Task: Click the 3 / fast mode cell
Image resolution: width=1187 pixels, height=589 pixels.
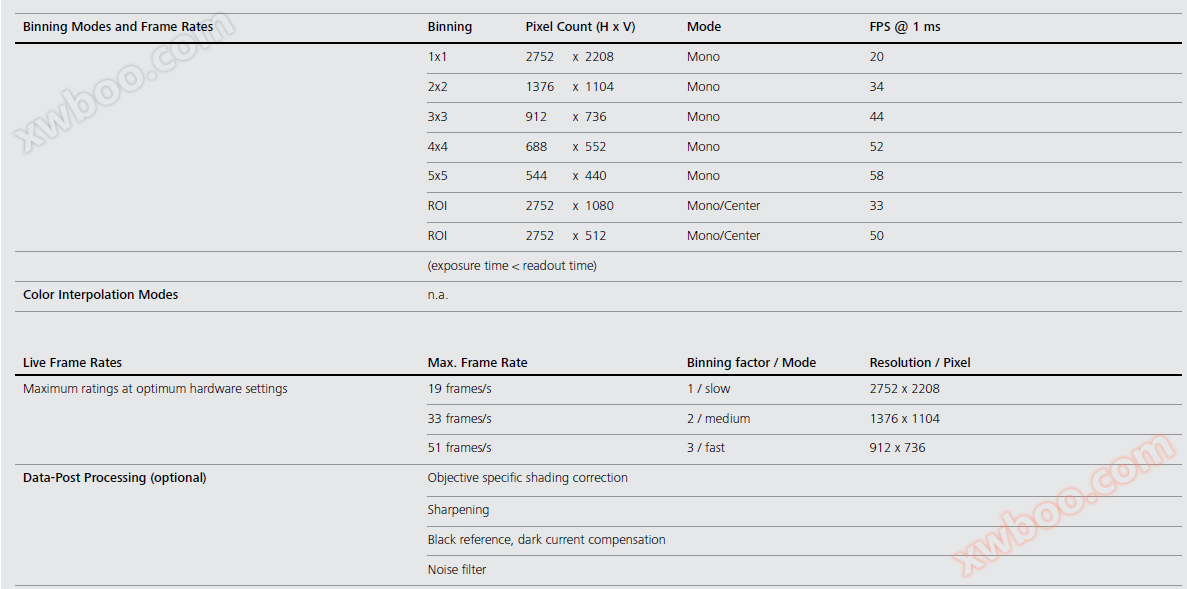Action: pyautogui.click(x=706, y=448)
